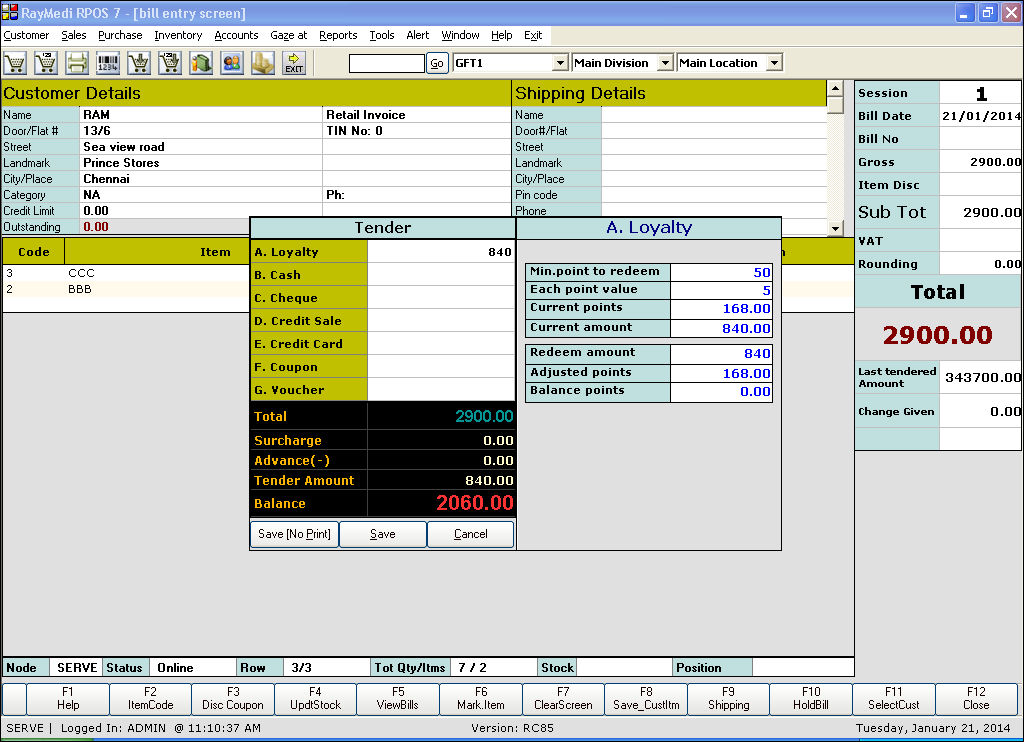1024x742 pixels.
Task: Open the customers people icon
Action: tap(232, 63)
